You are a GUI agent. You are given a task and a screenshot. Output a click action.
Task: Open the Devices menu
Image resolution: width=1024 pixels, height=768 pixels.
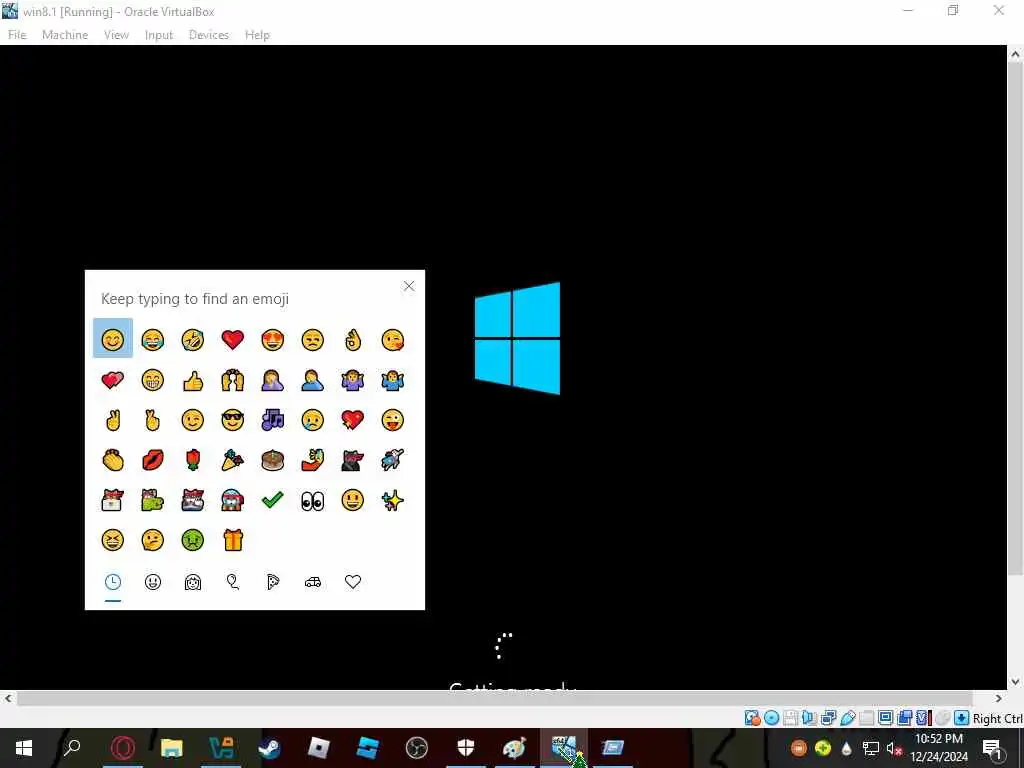click(208, 35)
